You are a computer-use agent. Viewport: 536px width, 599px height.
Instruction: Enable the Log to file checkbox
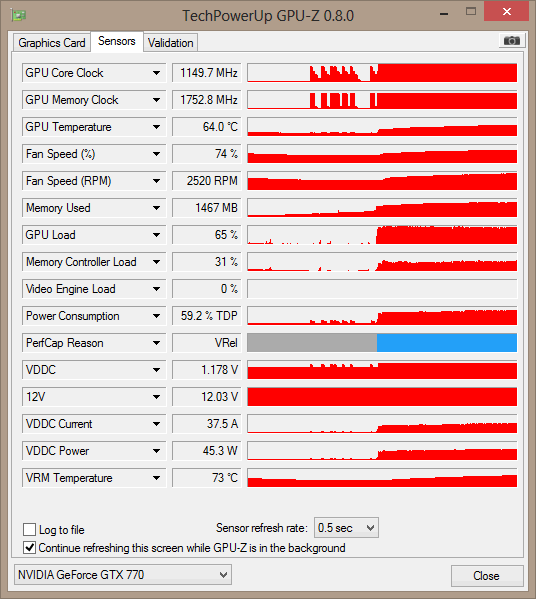click(29, 529)
